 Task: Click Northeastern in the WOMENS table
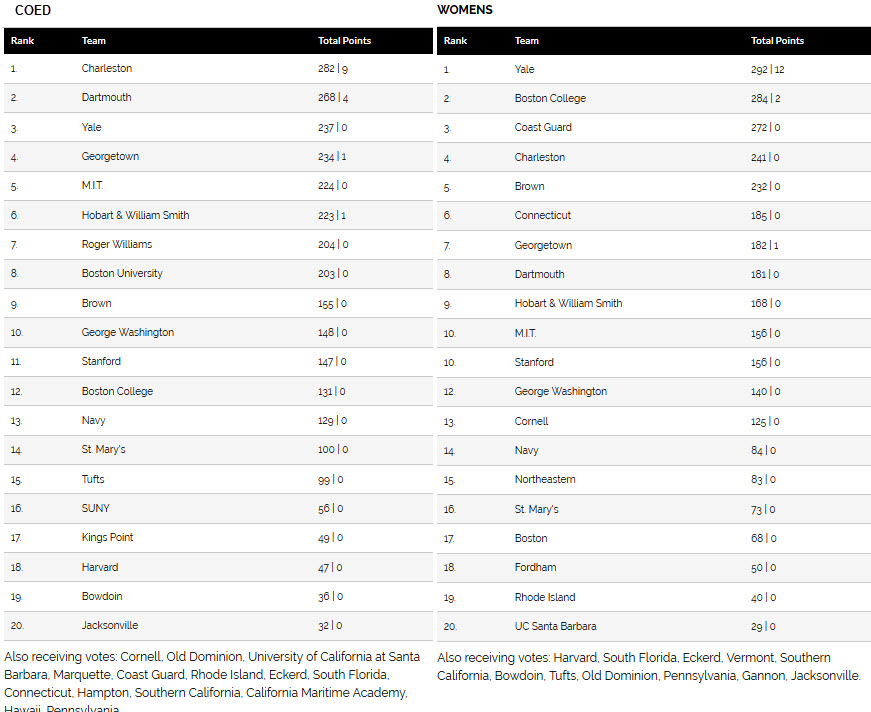click(x=545, y=479)
